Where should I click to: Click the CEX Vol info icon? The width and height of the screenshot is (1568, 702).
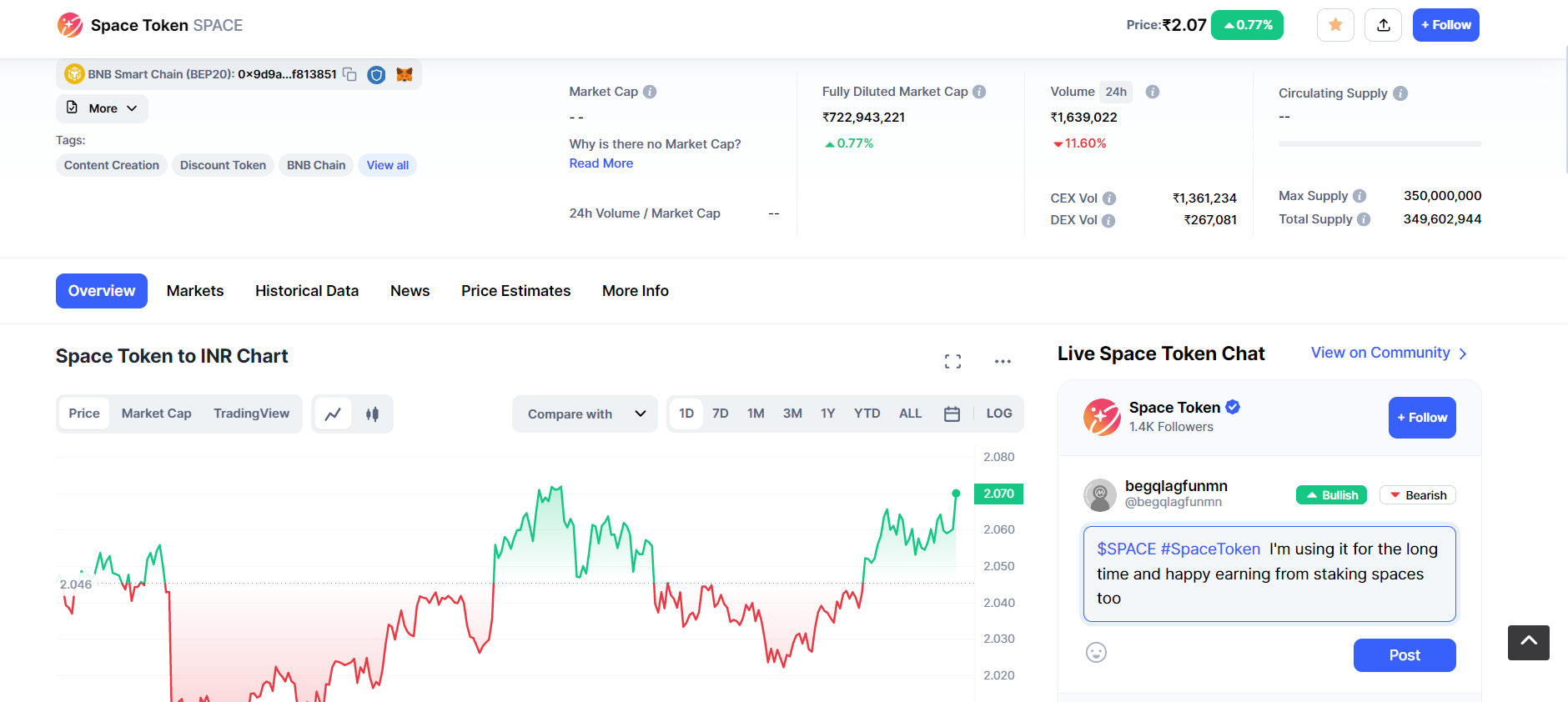coord(1109,198)
